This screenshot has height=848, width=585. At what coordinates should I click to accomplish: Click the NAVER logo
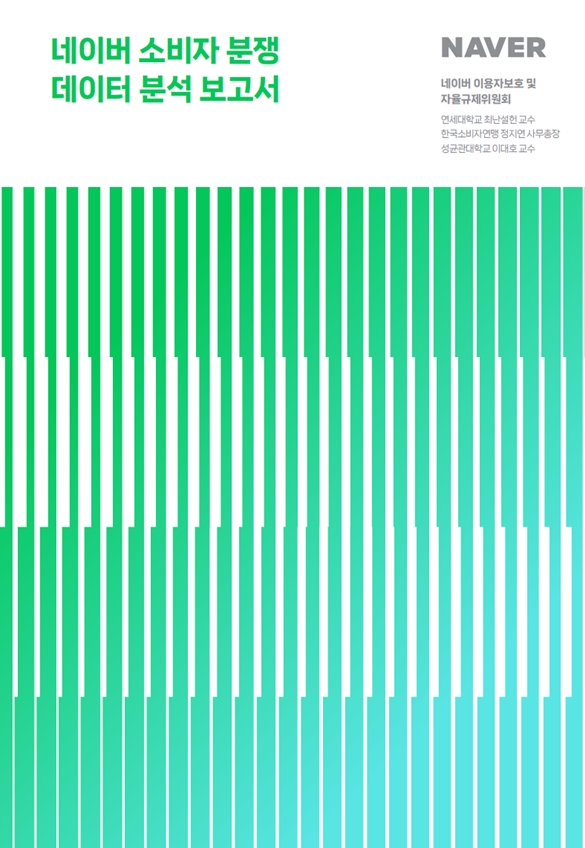tap(493, 48)
